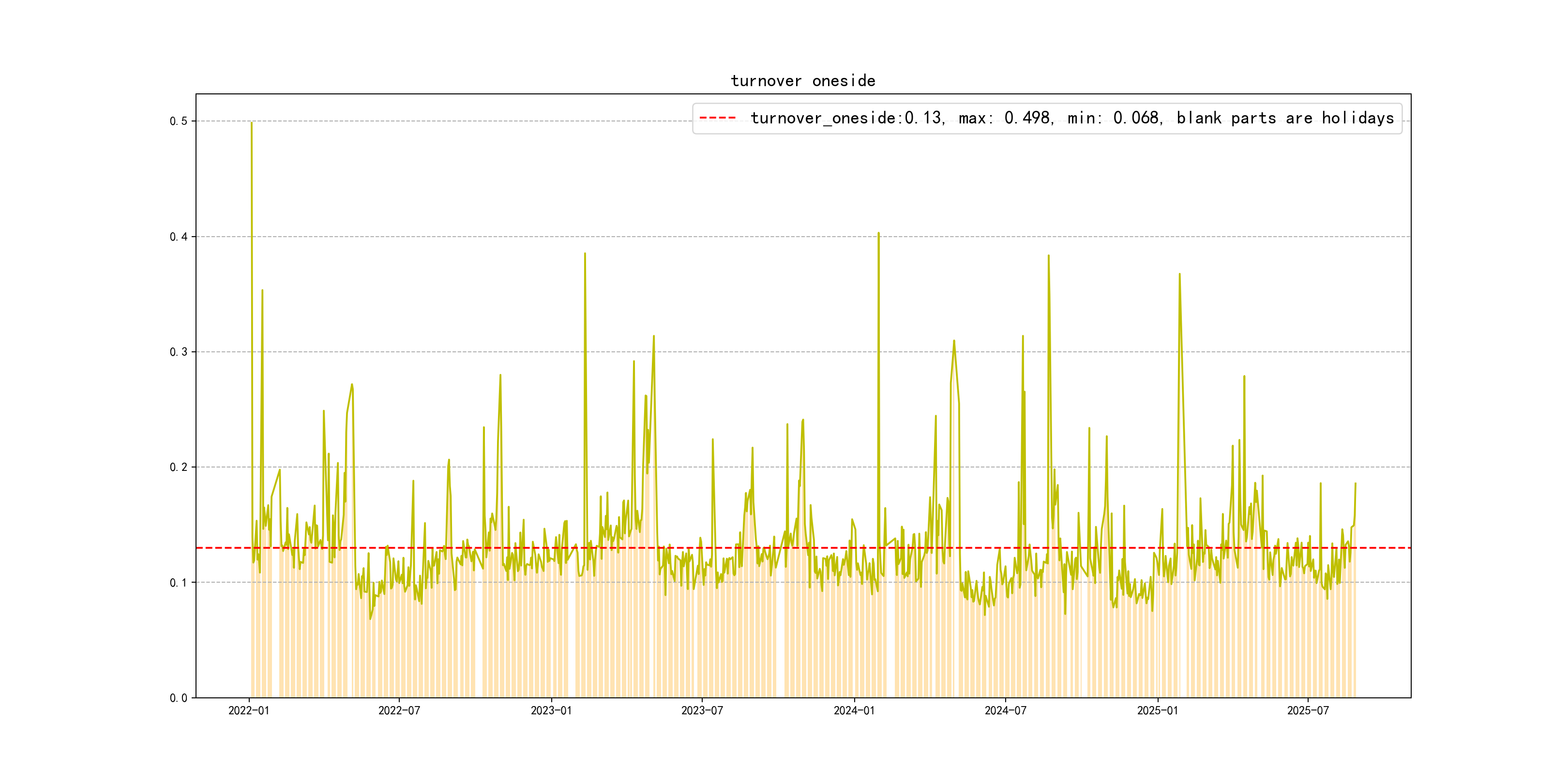Select the 2023-01 x-axis tick label
The image size is (1568, 784).
[551, 710]
